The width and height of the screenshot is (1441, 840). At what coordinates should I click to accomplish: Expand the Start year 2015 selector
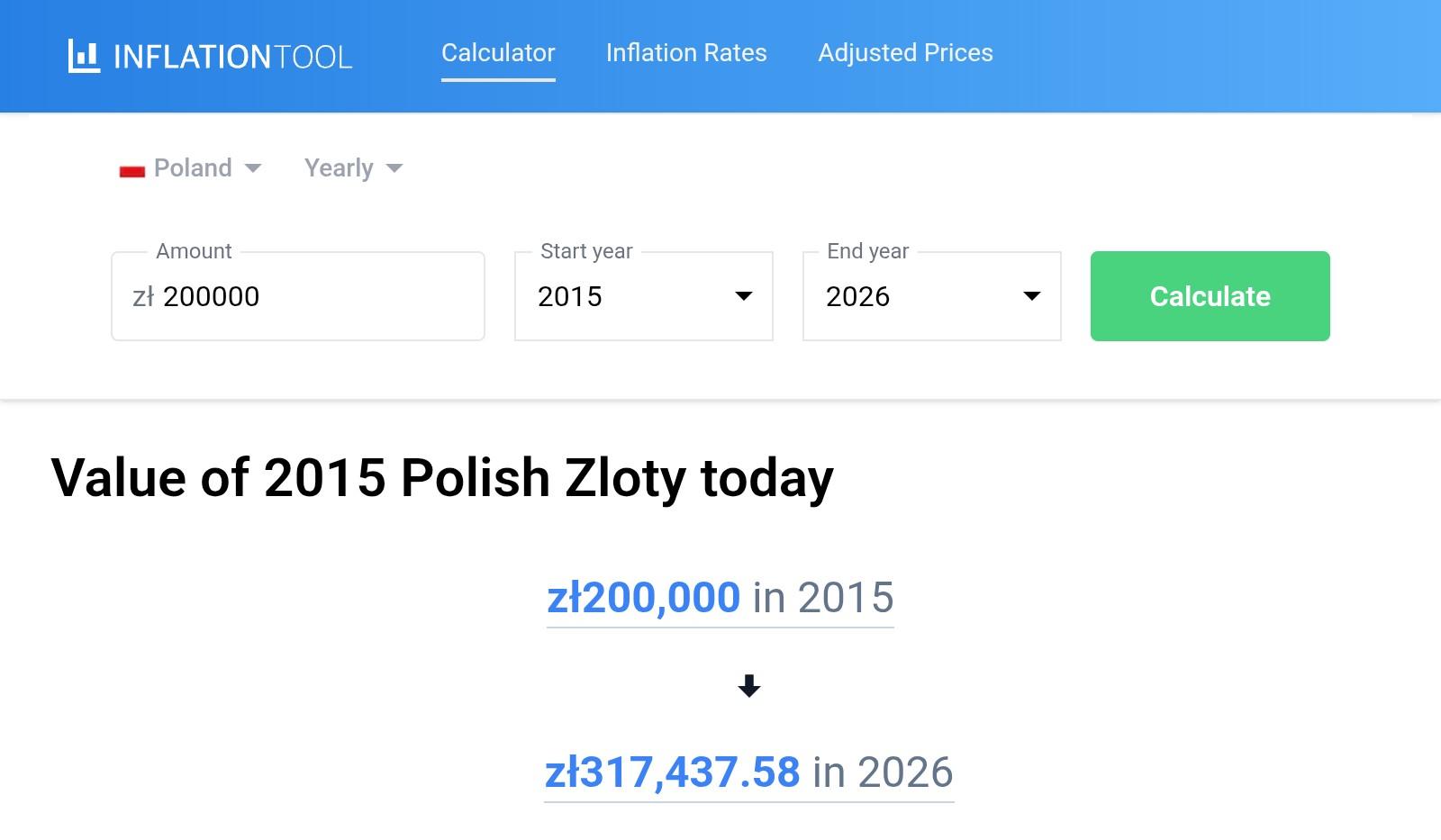tap(643, 296)
